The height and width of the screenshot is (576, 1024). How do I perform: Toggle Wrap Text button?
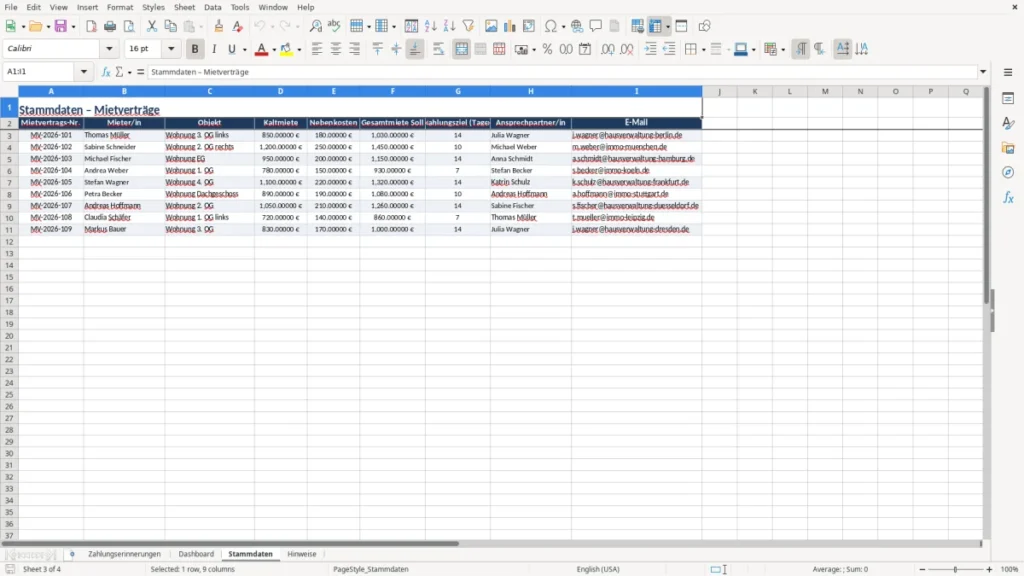[438, 49]
